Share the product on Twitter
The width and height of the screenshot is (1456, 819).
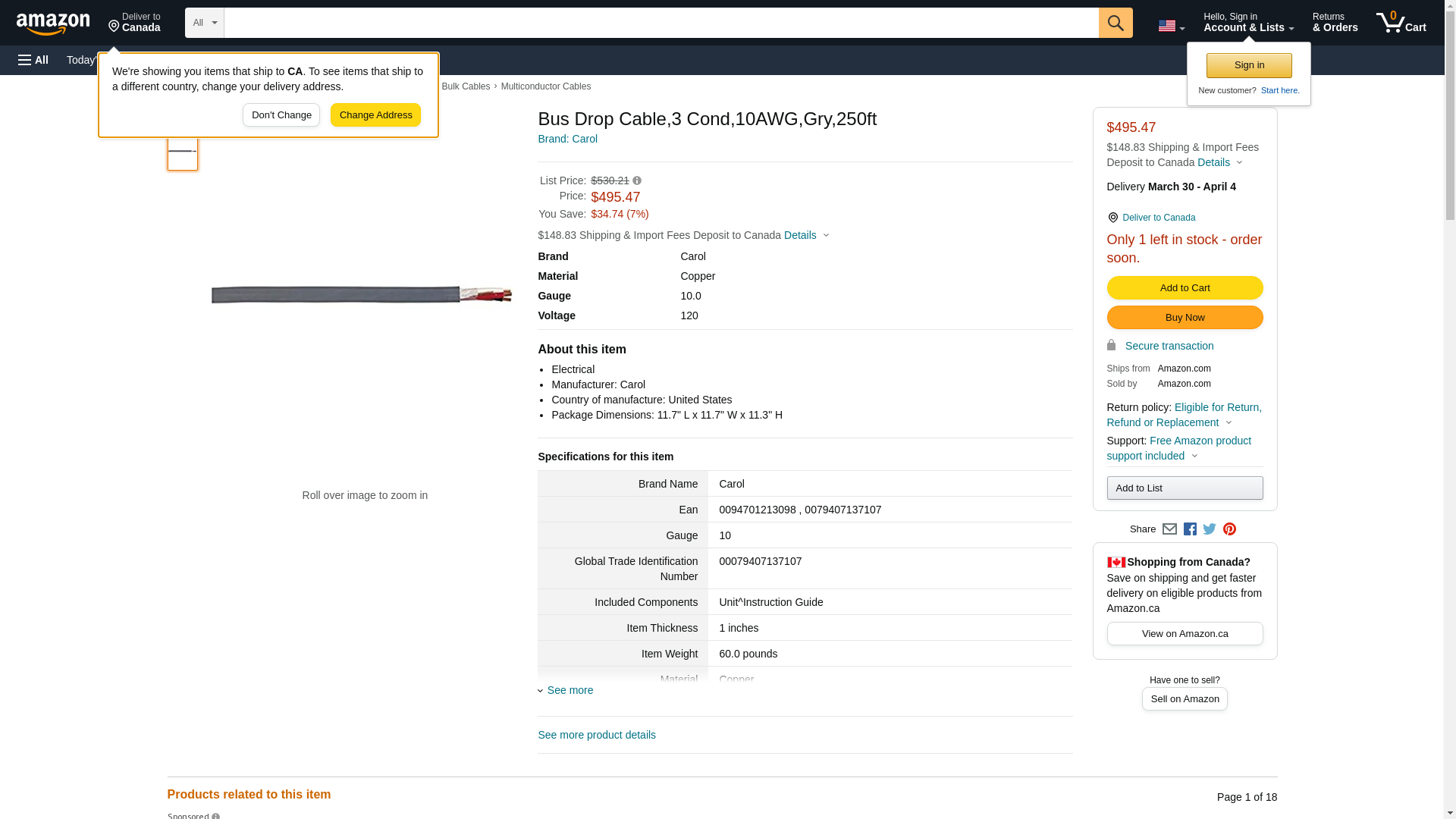pyautogui.click(x=1210, y=529)
